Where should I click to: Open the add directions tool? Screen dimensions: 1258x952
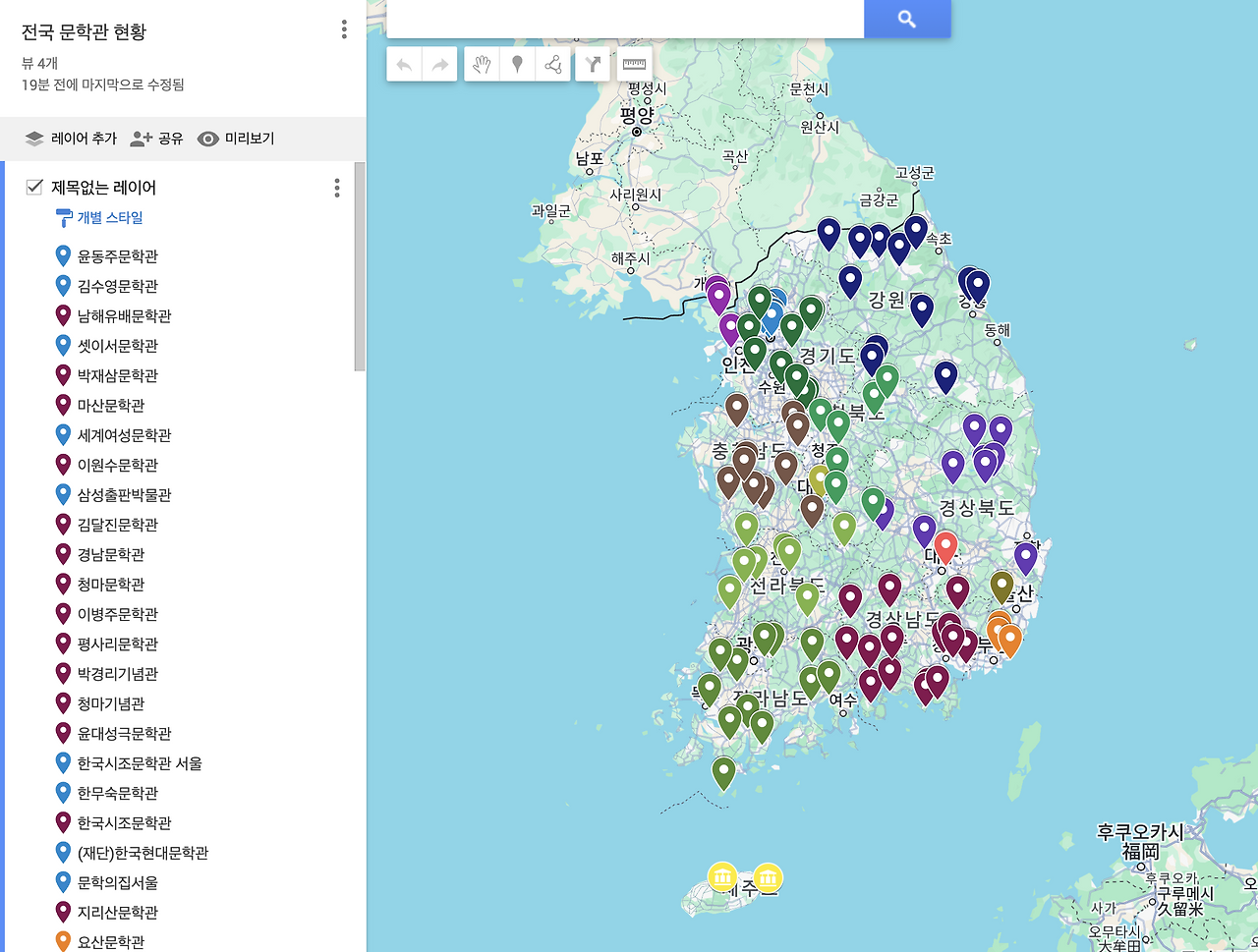pos(593,65)
